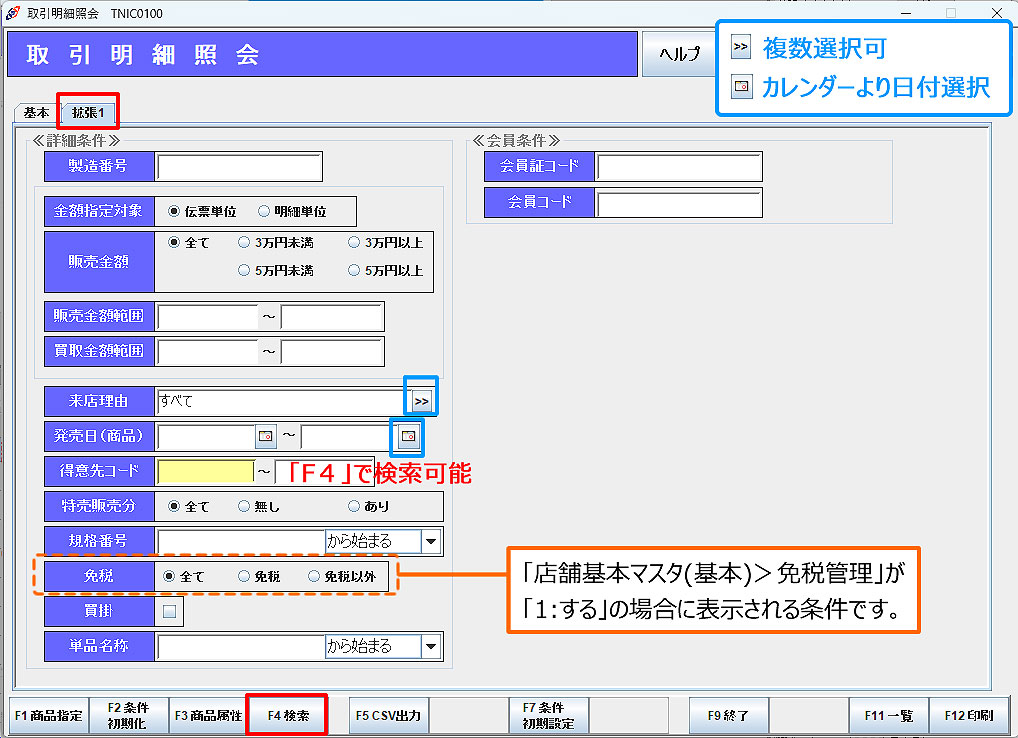Focus 発売日(商品) start date field
Viewport: 1018px width, 738px height.
[206, 436]
